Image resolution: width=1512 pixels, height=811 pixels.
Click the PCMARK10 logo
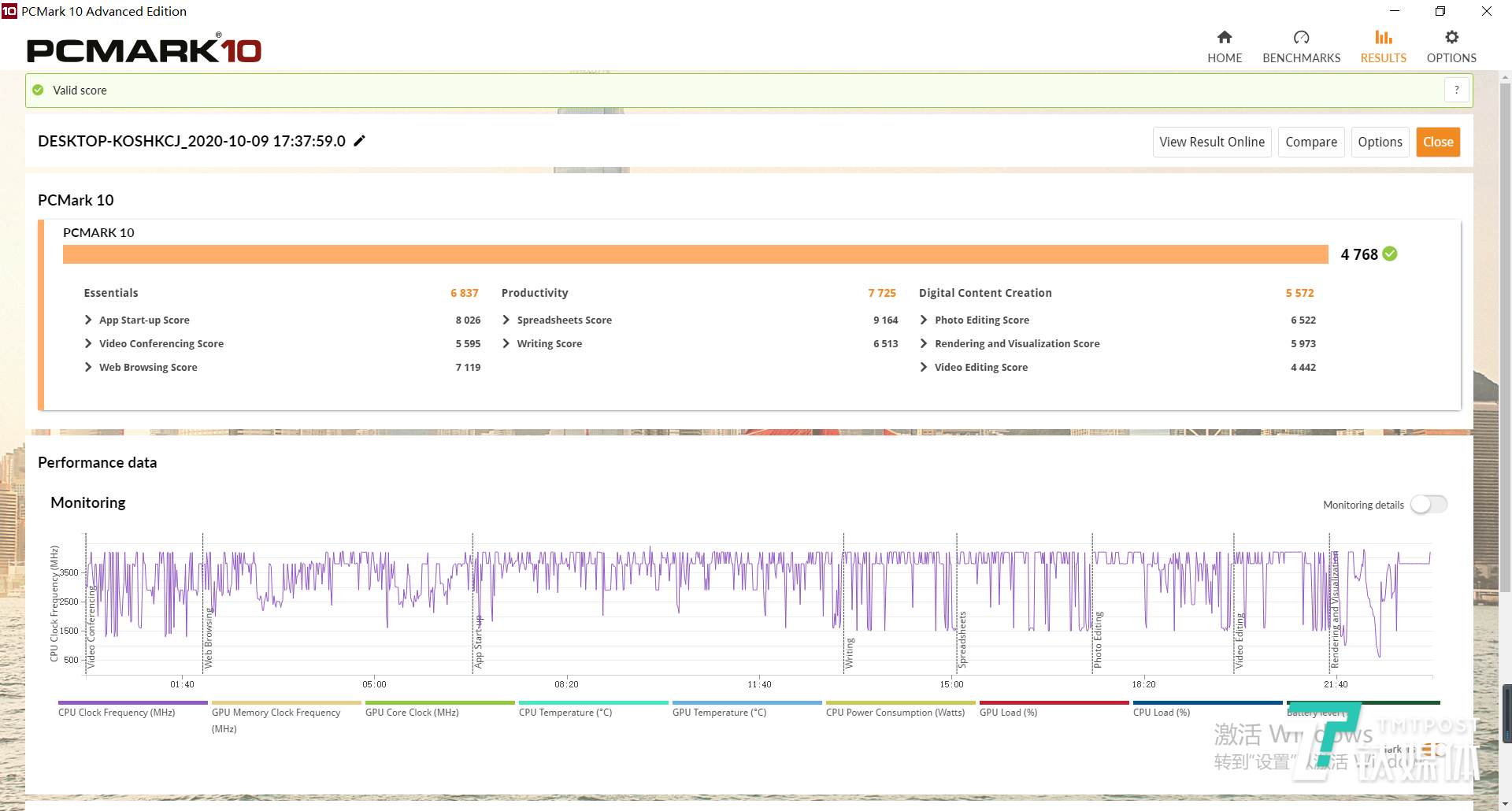point(144,50)
